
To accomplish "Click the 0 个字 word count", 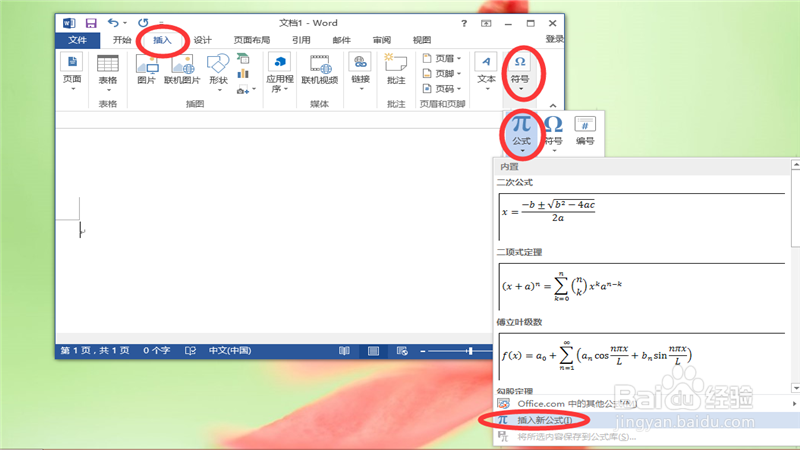I will click(156, 351).
